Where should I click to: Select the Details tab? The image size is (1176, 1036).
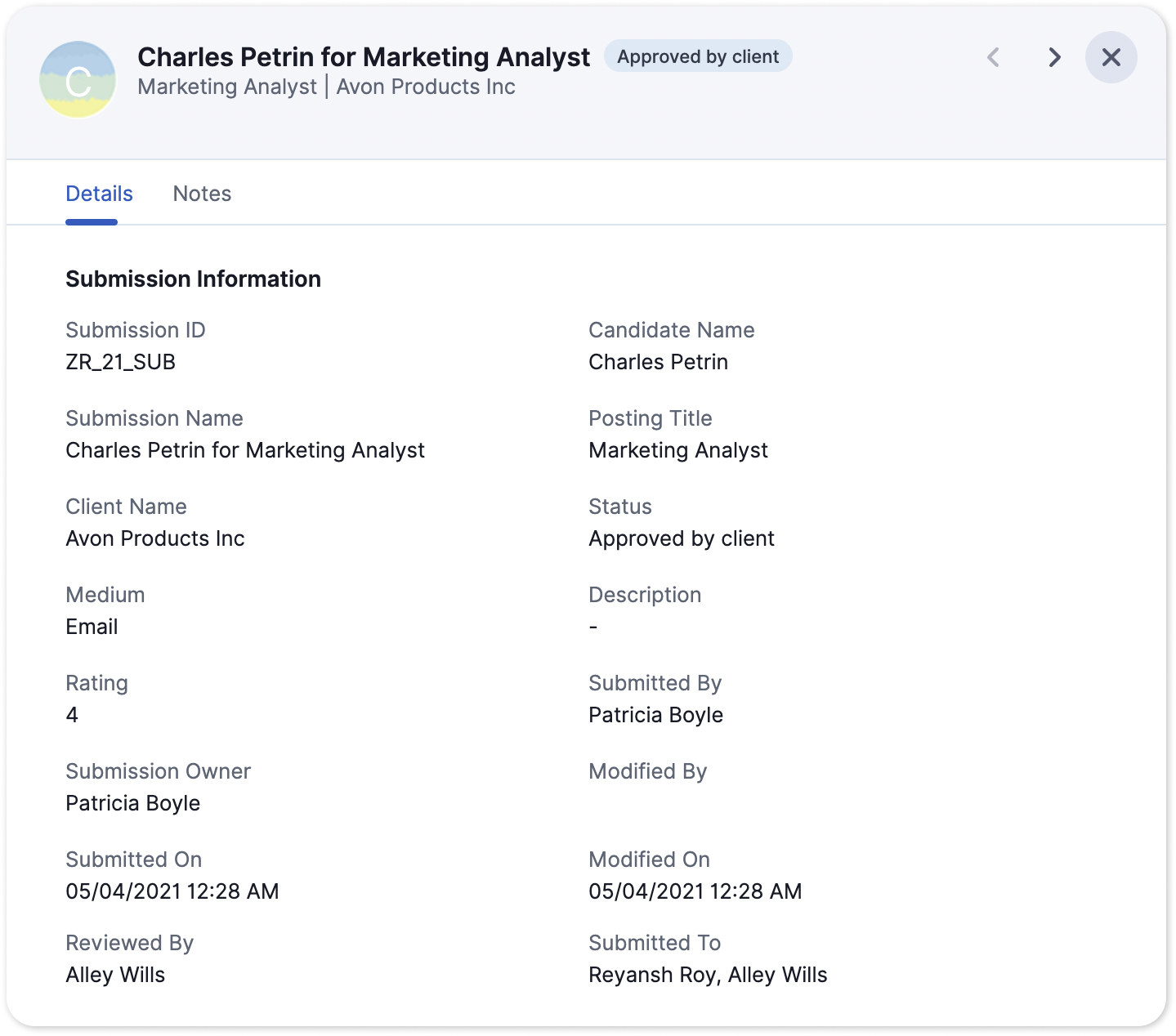(99, 194)
